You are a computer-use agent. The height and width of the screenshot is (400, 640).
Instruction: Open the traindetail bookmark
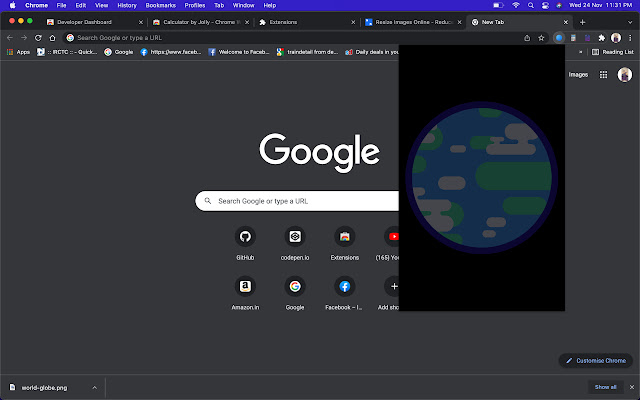coord(308,52)
